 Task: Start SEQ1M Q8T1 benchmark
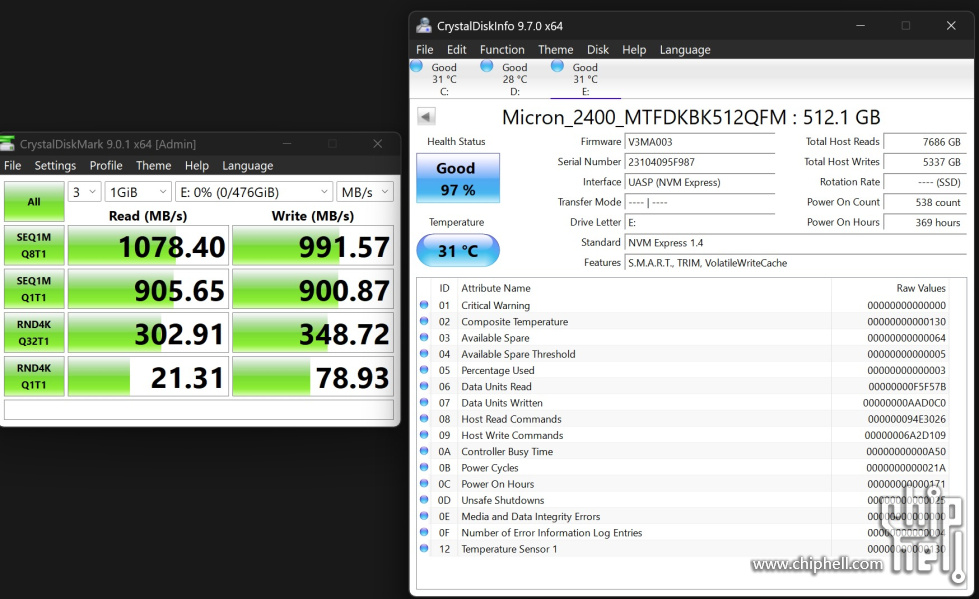click(x=34, y=245)
